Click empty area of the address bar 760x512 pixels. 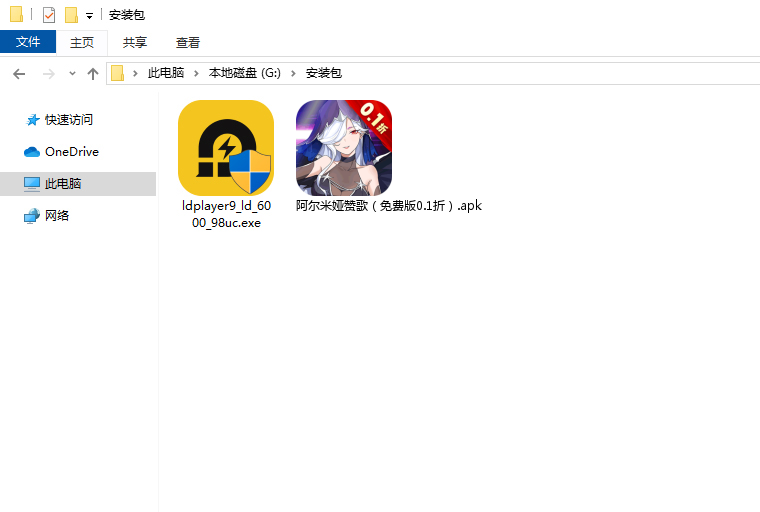click(x=550, y=73)
